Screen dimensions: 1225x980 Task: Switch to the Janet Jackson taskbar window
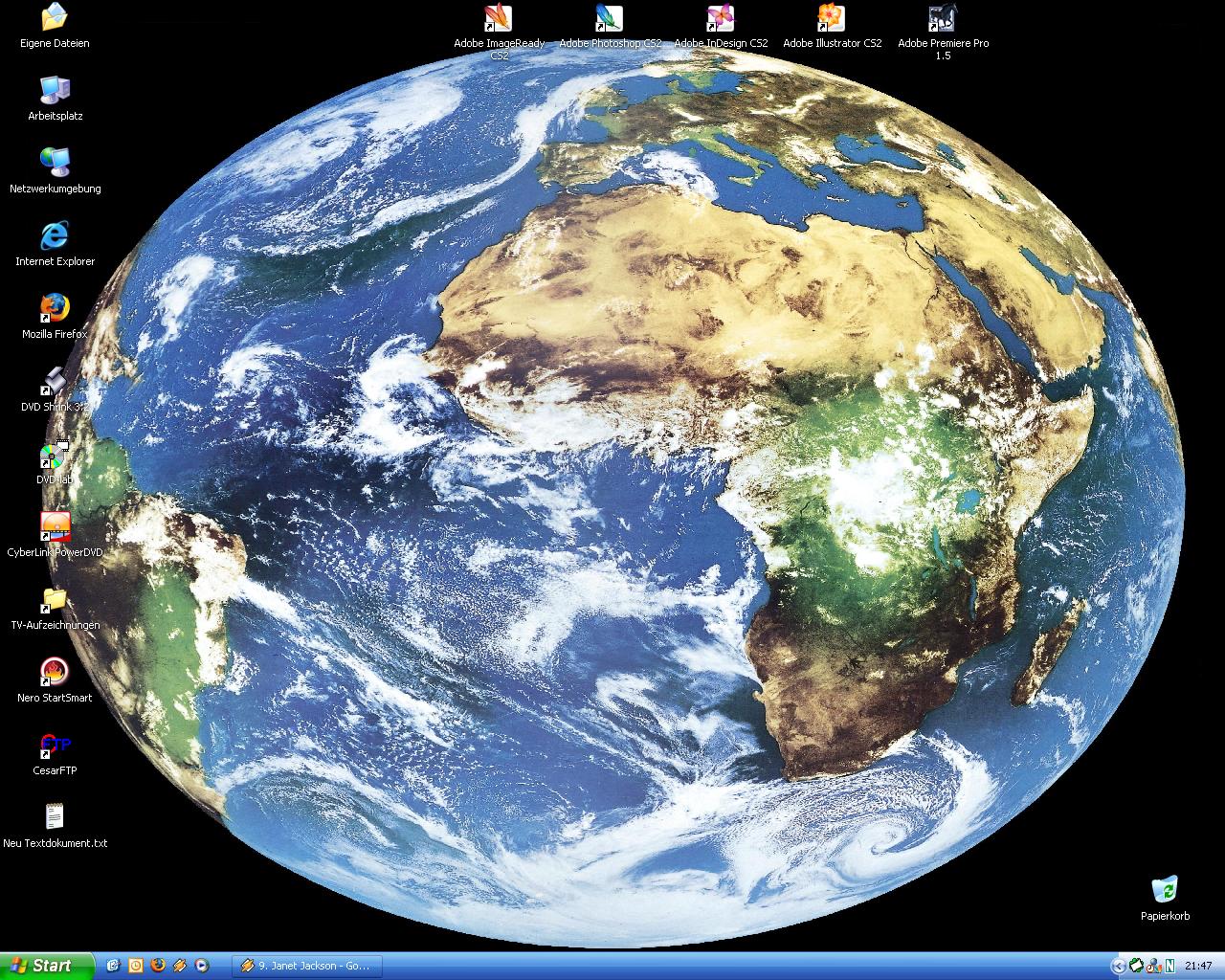306,966
